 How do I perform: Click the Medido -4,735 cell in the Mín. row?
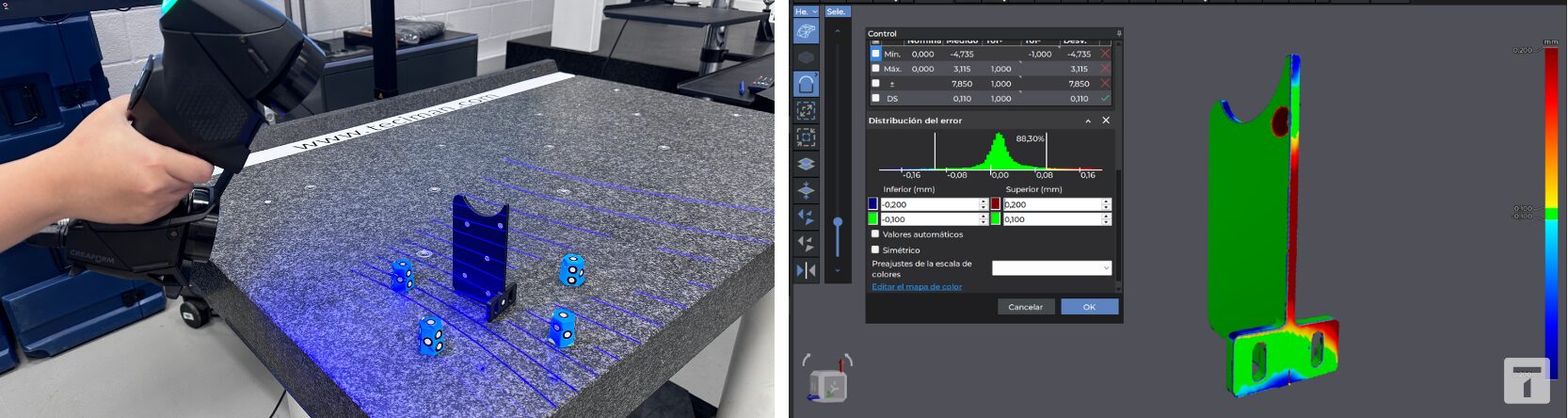962,55
